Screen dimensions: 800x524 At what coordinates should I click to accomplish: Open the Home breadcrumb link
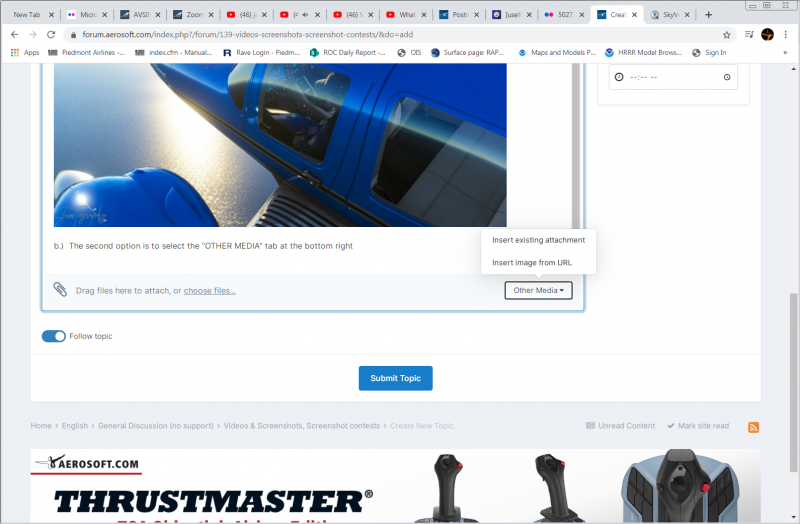tap(41, 426)
